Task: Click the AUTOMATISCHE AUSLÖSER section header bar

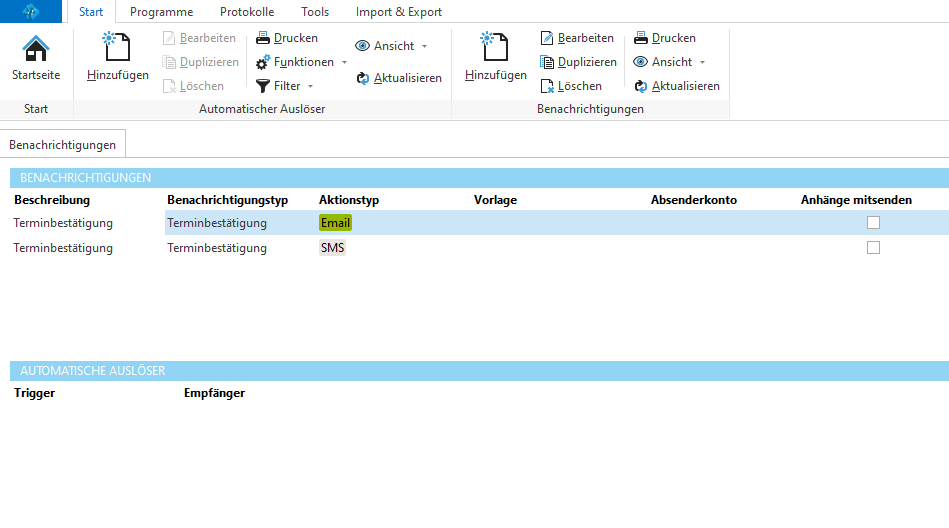Action: point(479,371)
